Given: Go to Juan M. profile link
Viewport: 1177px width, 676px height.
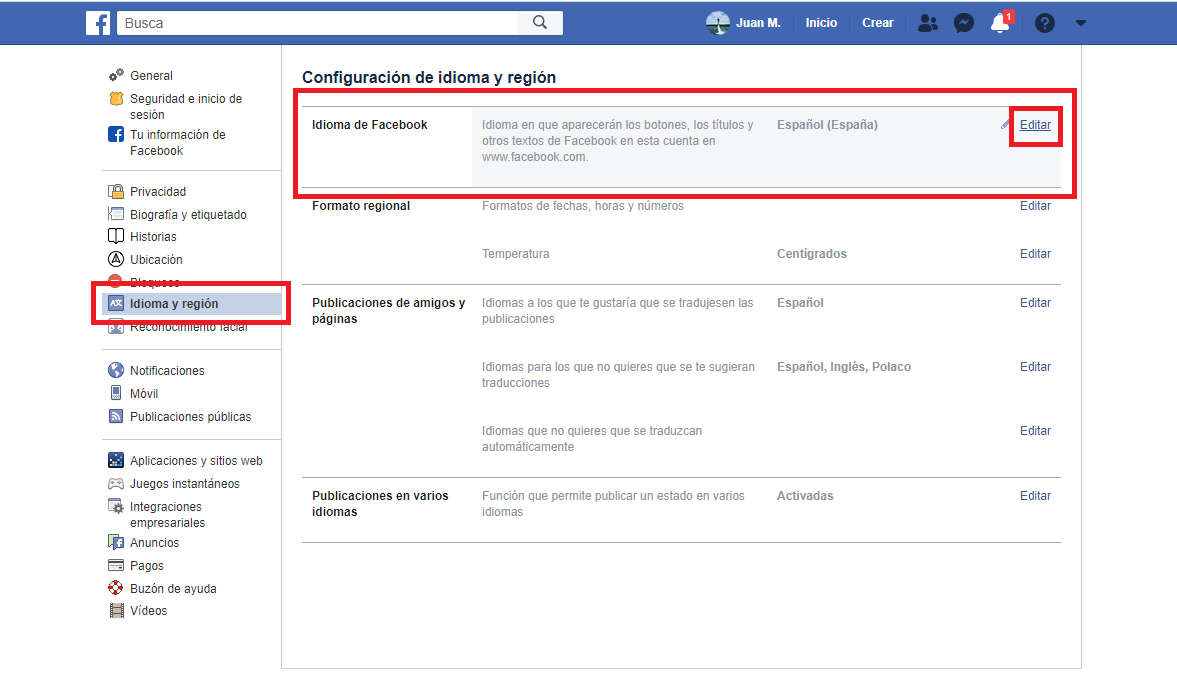Looking at the screenshot, I should click(758, 23).
